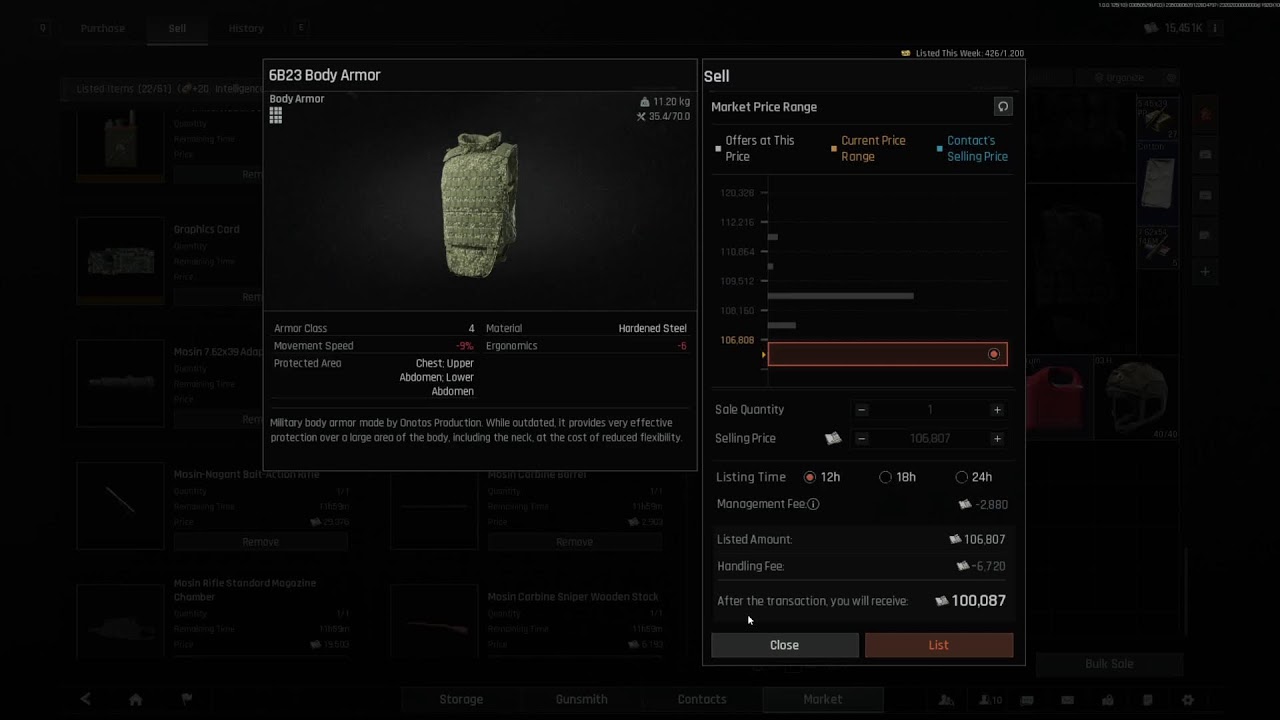
Task: Click the weight icon beside 11.20 kg
Action: [645, 102]
